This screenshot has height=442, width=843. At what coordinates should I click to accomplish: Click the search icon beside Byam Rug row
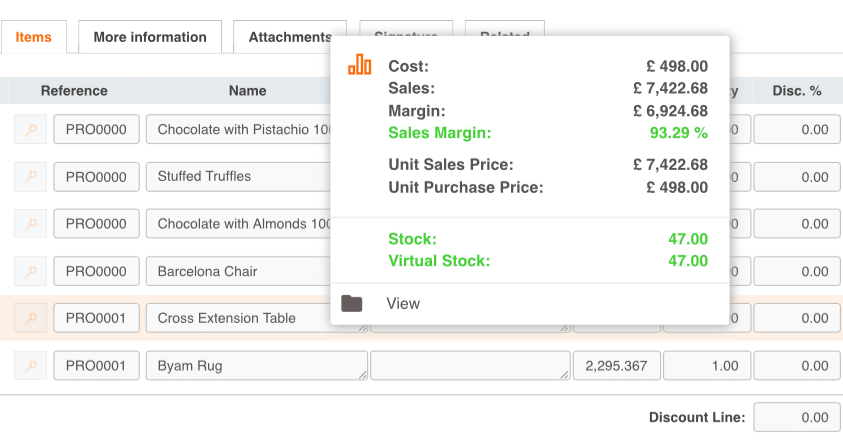pos(30,366)
